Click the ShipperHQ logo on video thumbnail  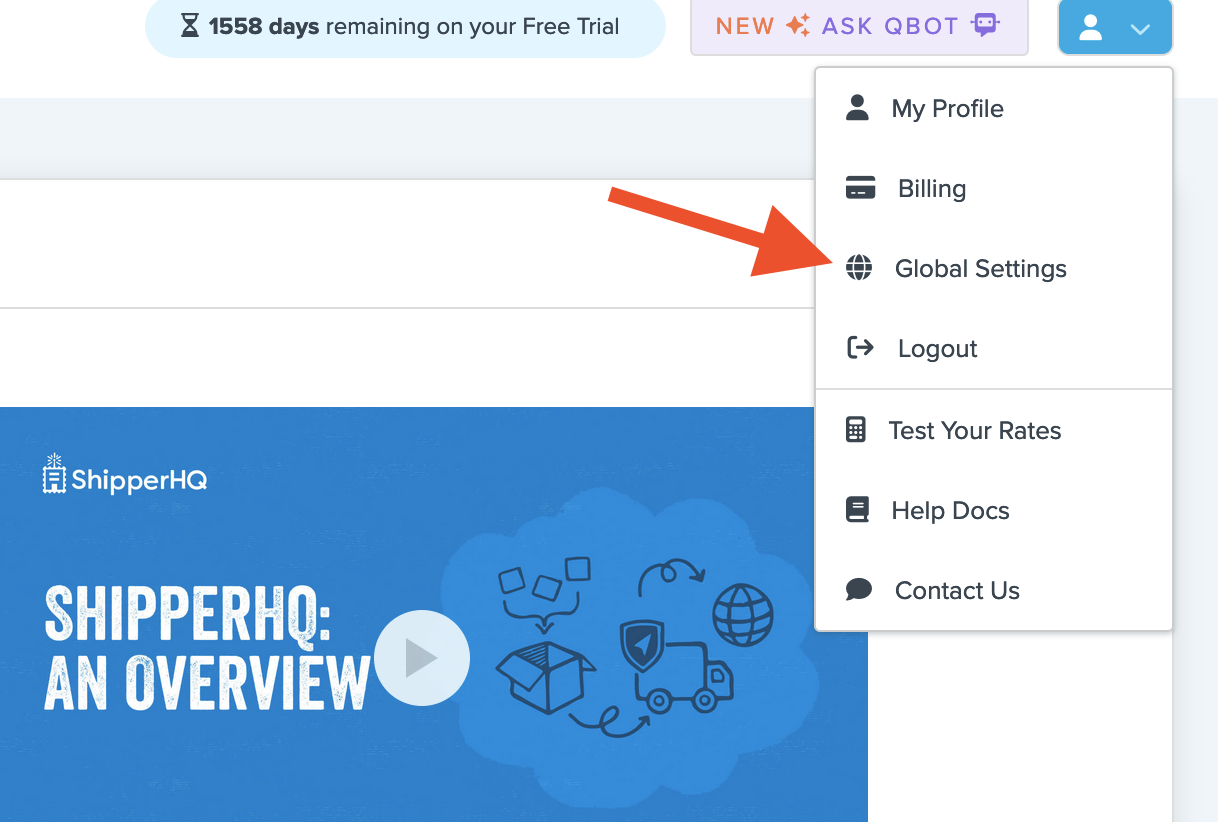point(125,476)
